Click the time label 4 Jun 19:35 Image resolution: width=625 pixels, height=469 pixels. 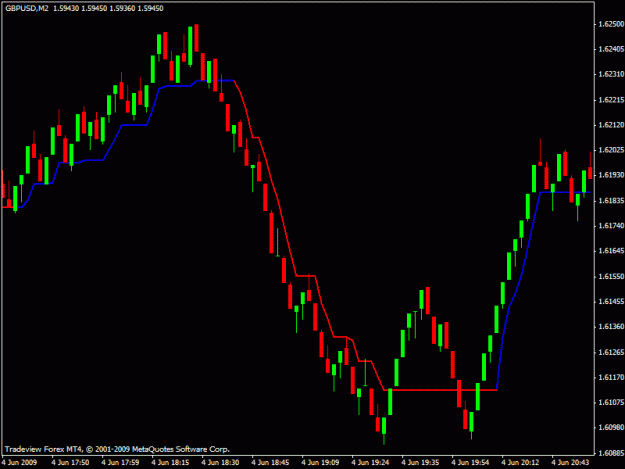[x=420, y=463]
